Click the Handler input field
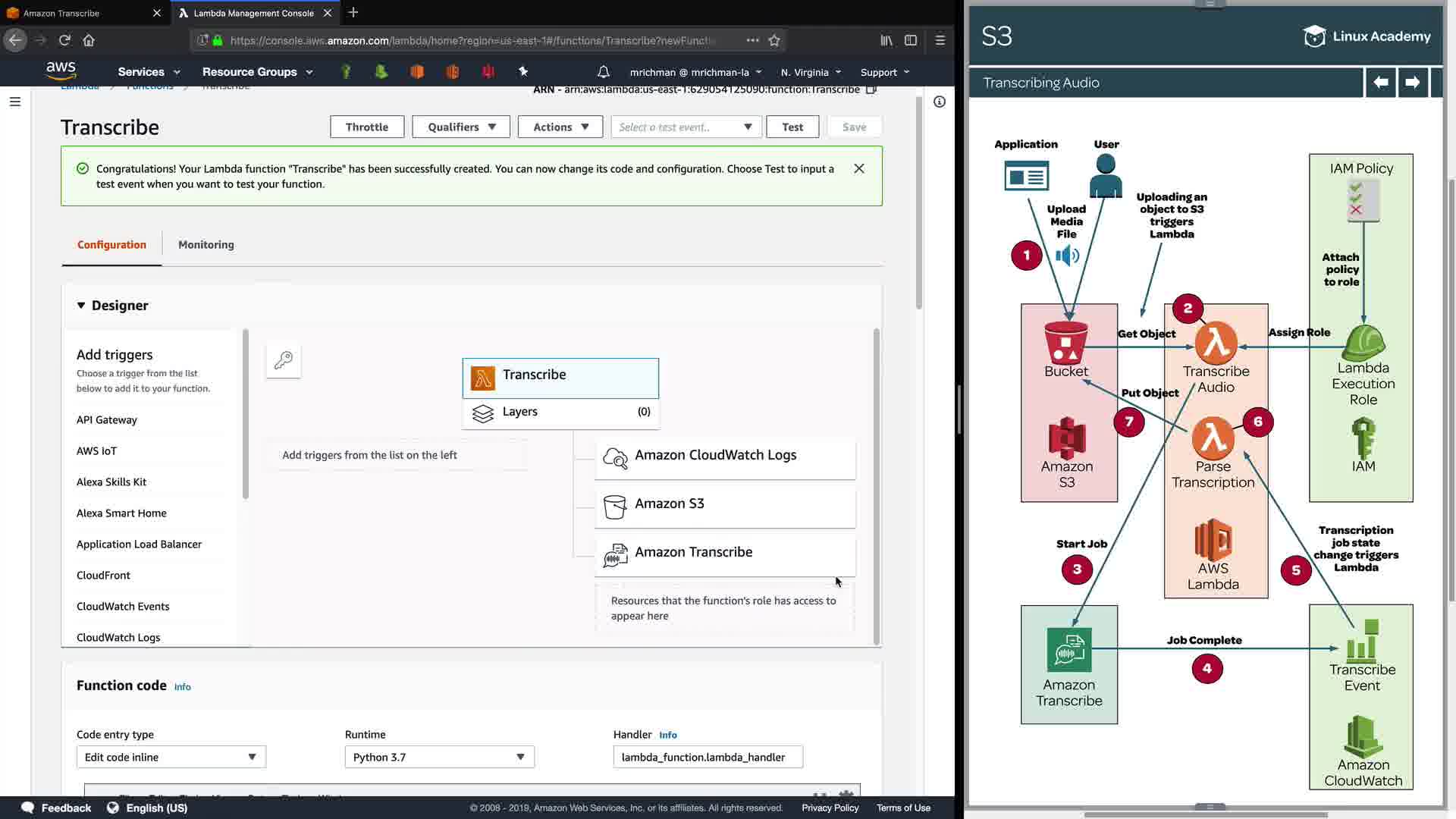 [707, 757]
